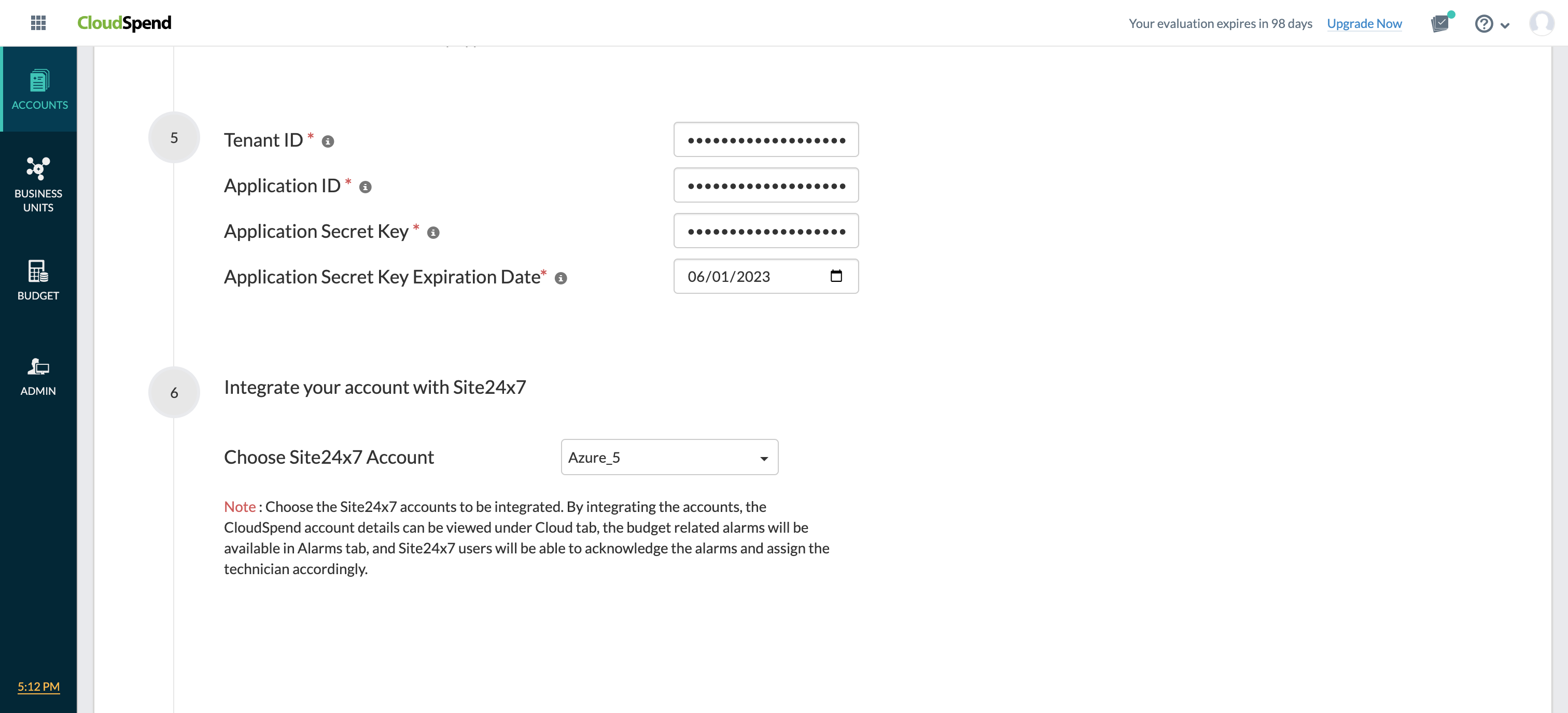Expand the help menu chevron
Image resolution: width=1568 pixels, height=713 pixels.
(1505, 24)
